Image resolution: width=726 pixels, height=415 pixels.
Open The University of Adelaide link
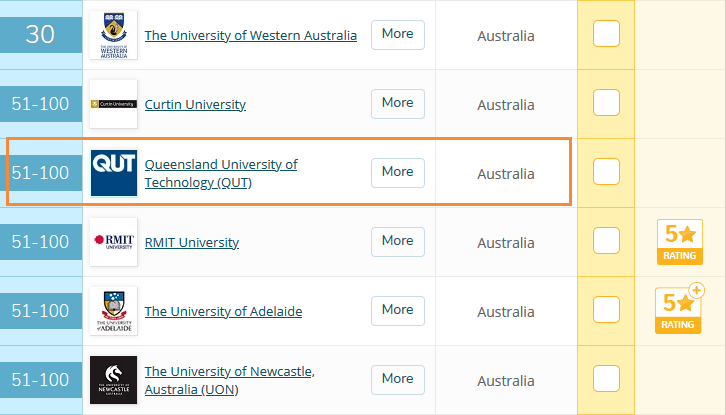click(x=223, y=312)
